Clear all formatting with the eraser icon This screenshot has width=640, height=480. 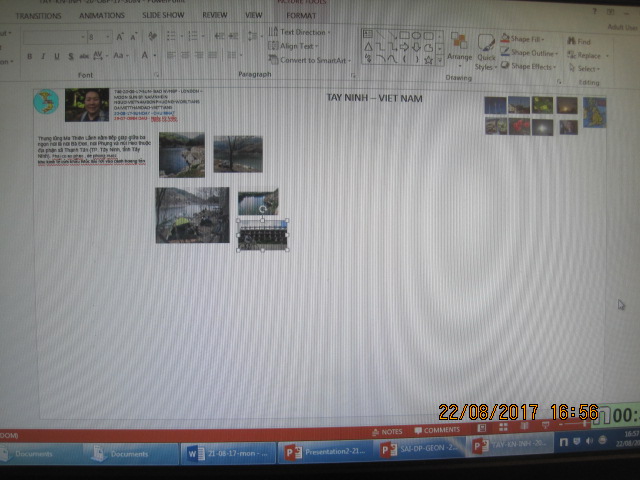[x=153, y=36]
